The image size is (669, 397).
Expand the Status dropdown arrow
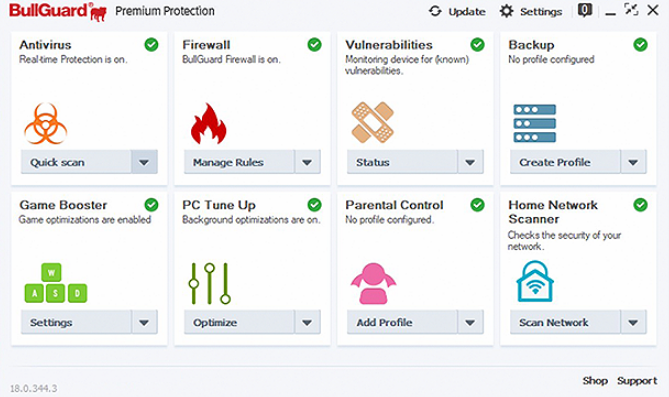(x=470, y=162)
